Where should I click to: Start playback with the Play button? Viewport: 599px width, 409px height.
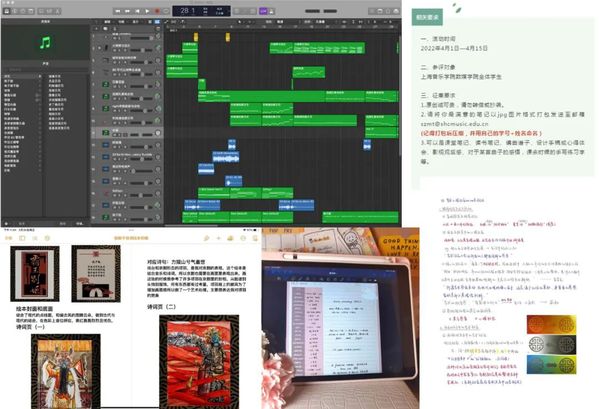[147, 11]
